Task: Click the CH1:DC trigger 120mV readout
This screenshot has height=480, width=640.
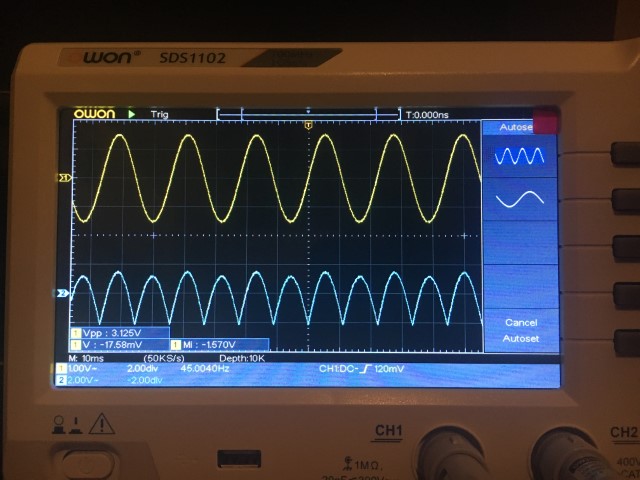Action: pos(361,369)
